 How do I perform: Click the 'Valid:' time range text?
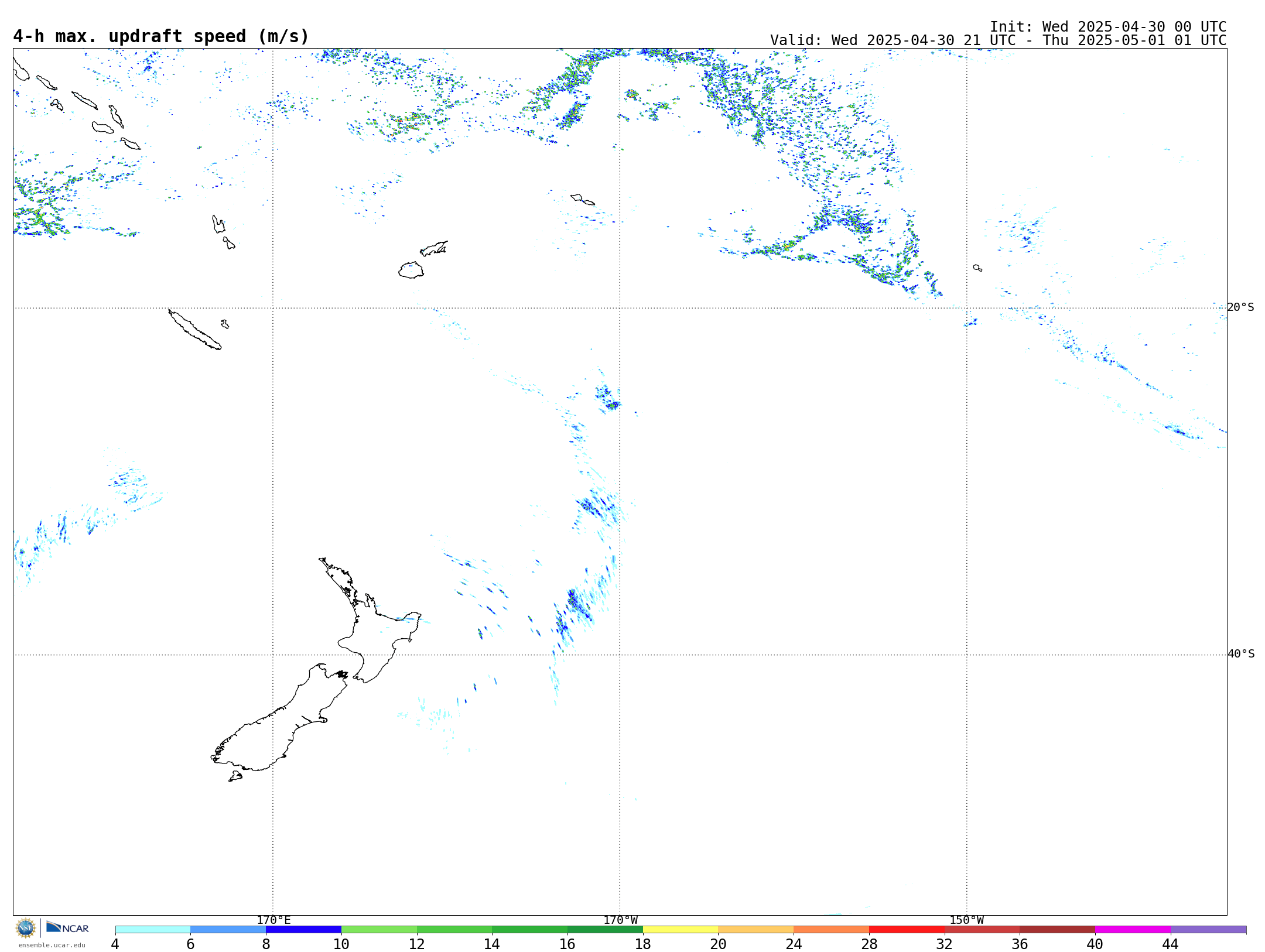(x=998, y=40)
